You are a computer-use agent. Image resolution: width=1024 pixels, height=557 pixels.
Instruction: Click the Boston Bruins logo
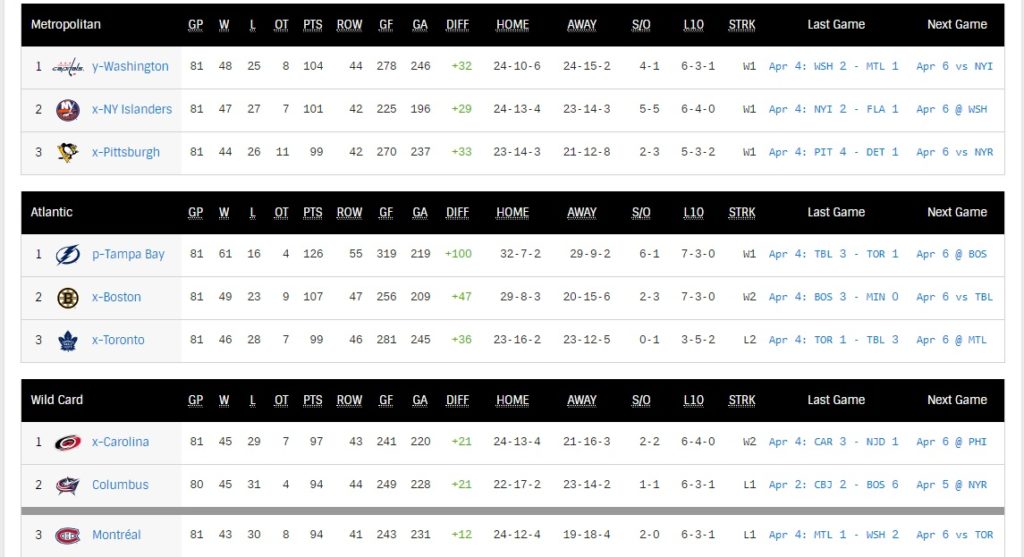(x=68, y=298)
